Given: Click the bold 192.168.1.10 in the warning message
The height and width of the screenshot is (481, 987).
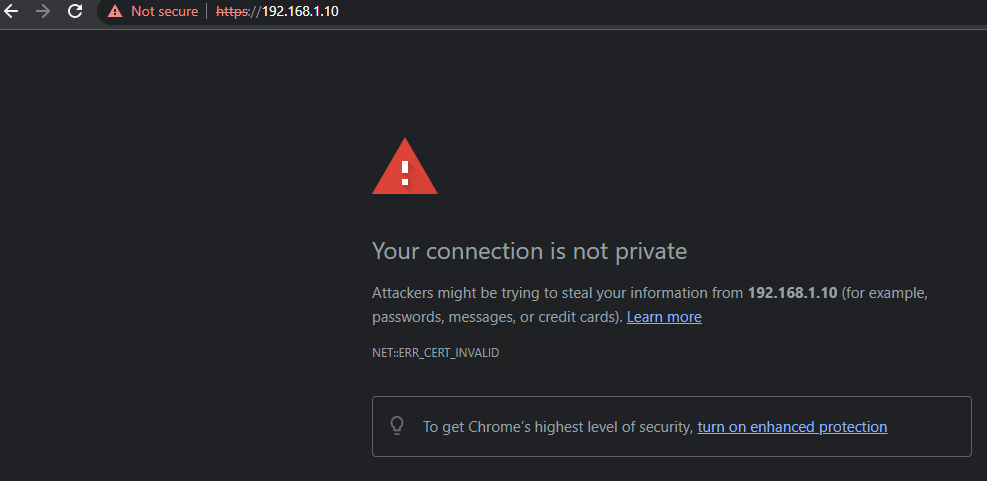Looking at the screenshot, I should [x=792, y=294].
